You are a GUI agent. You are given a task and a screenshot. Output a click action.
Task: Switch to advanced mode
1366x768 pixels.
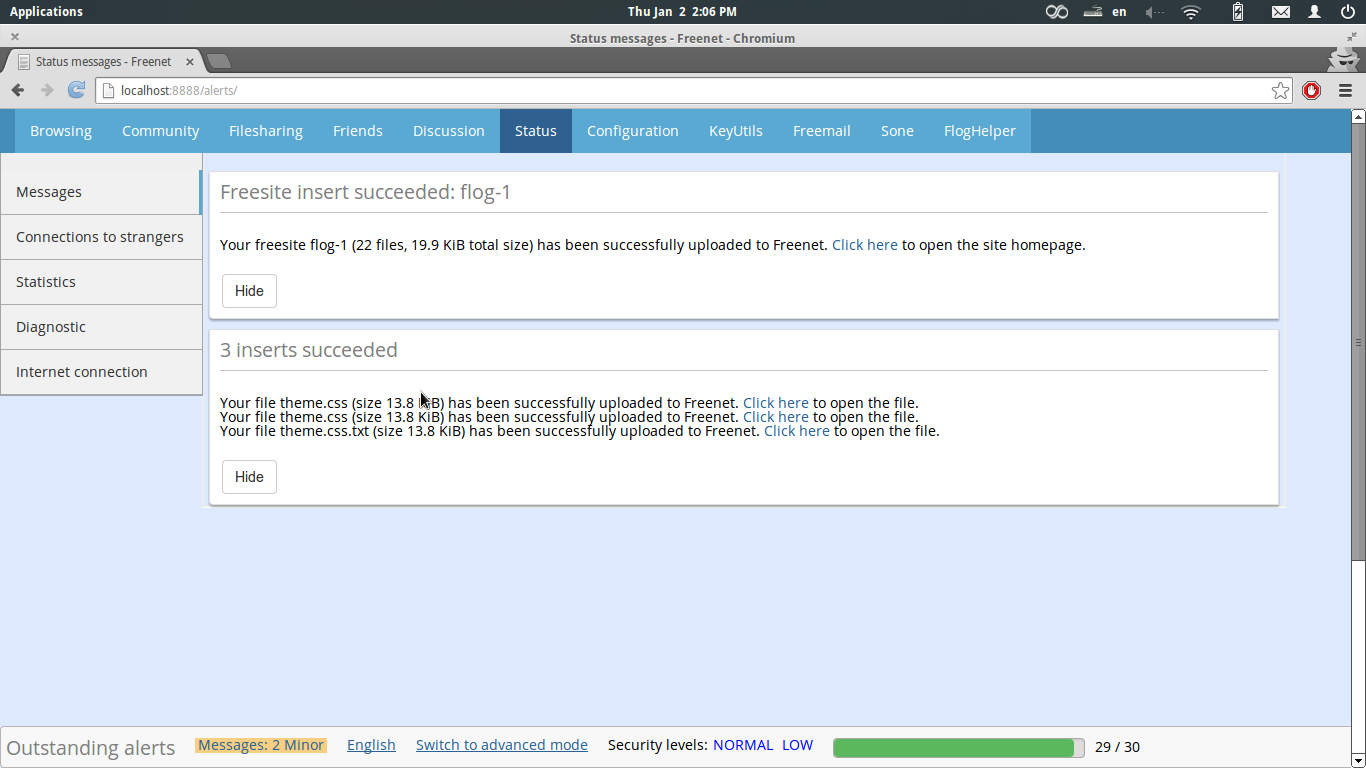coord(502,745)
